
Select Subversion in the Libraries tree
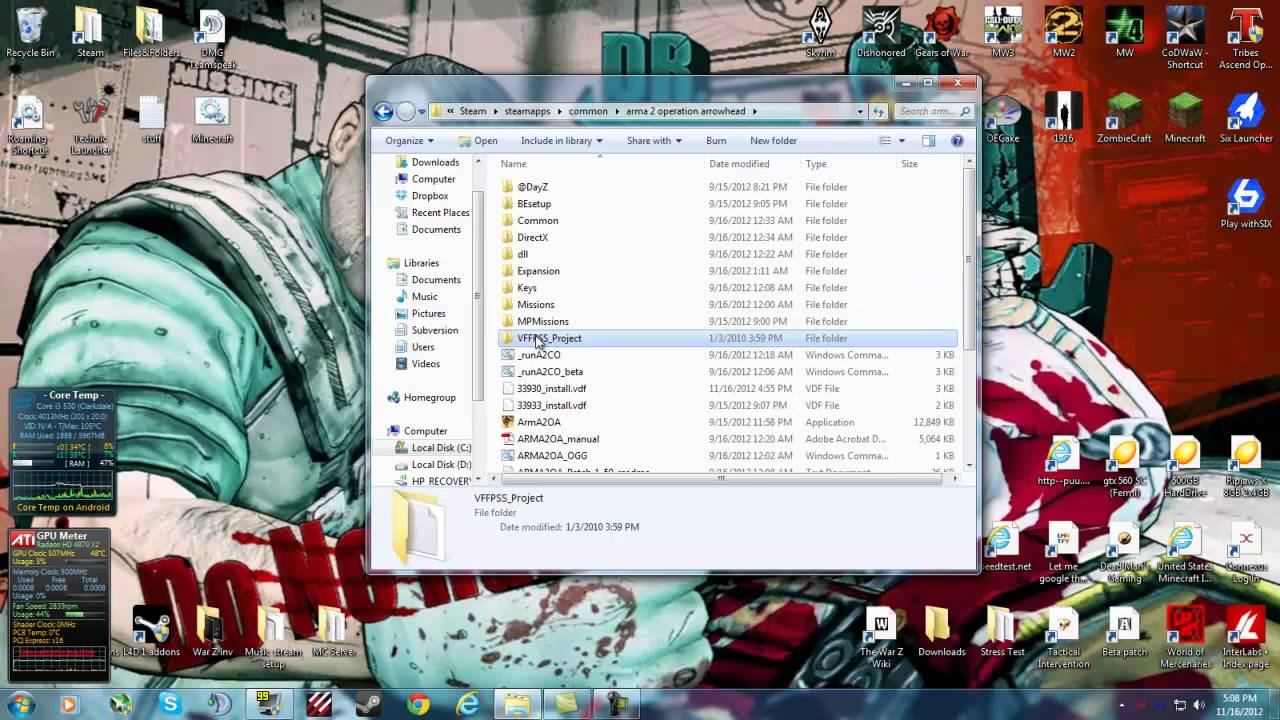[x=435, y=330]
